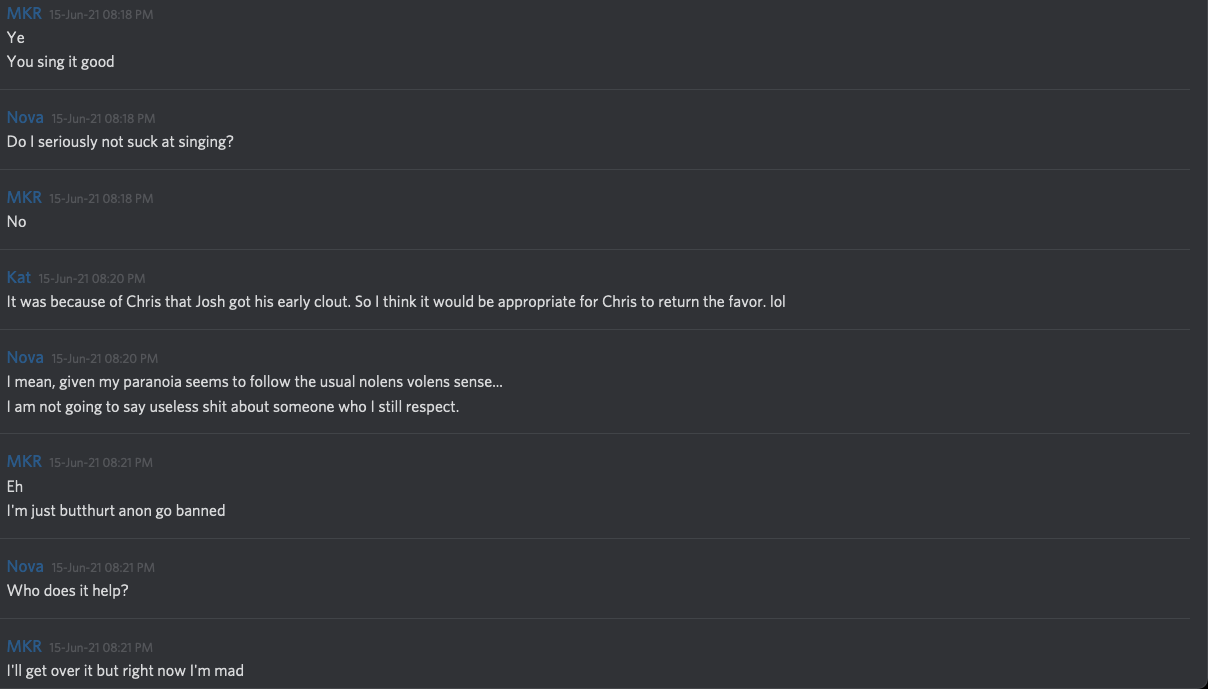
Task: Click the Kat username
Action: pyautogui.click(x=19, y=277)
